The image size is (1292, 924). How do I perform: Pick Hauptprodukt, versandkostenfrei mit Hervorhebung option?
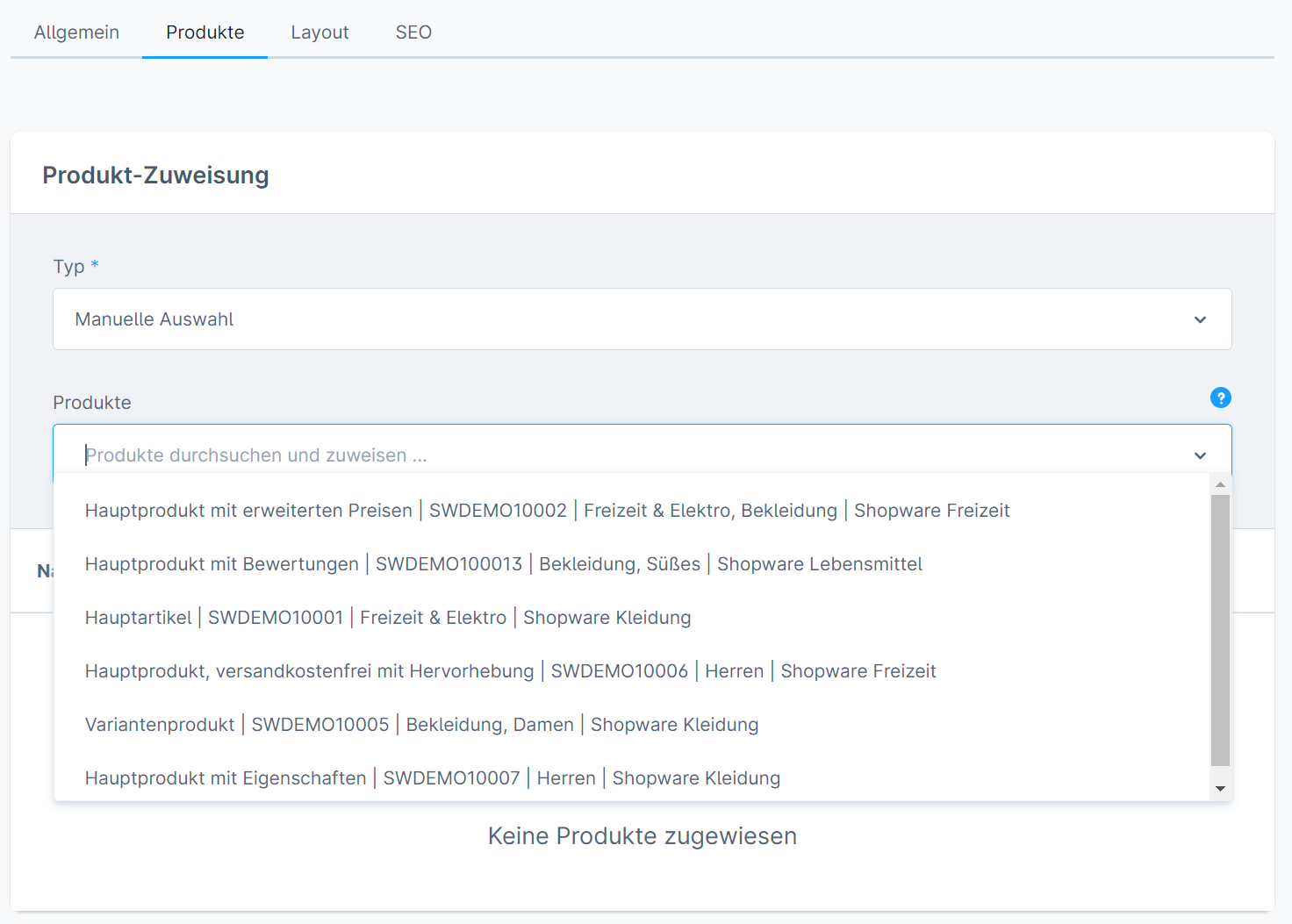pyautogui.click(x=631, y=671)
